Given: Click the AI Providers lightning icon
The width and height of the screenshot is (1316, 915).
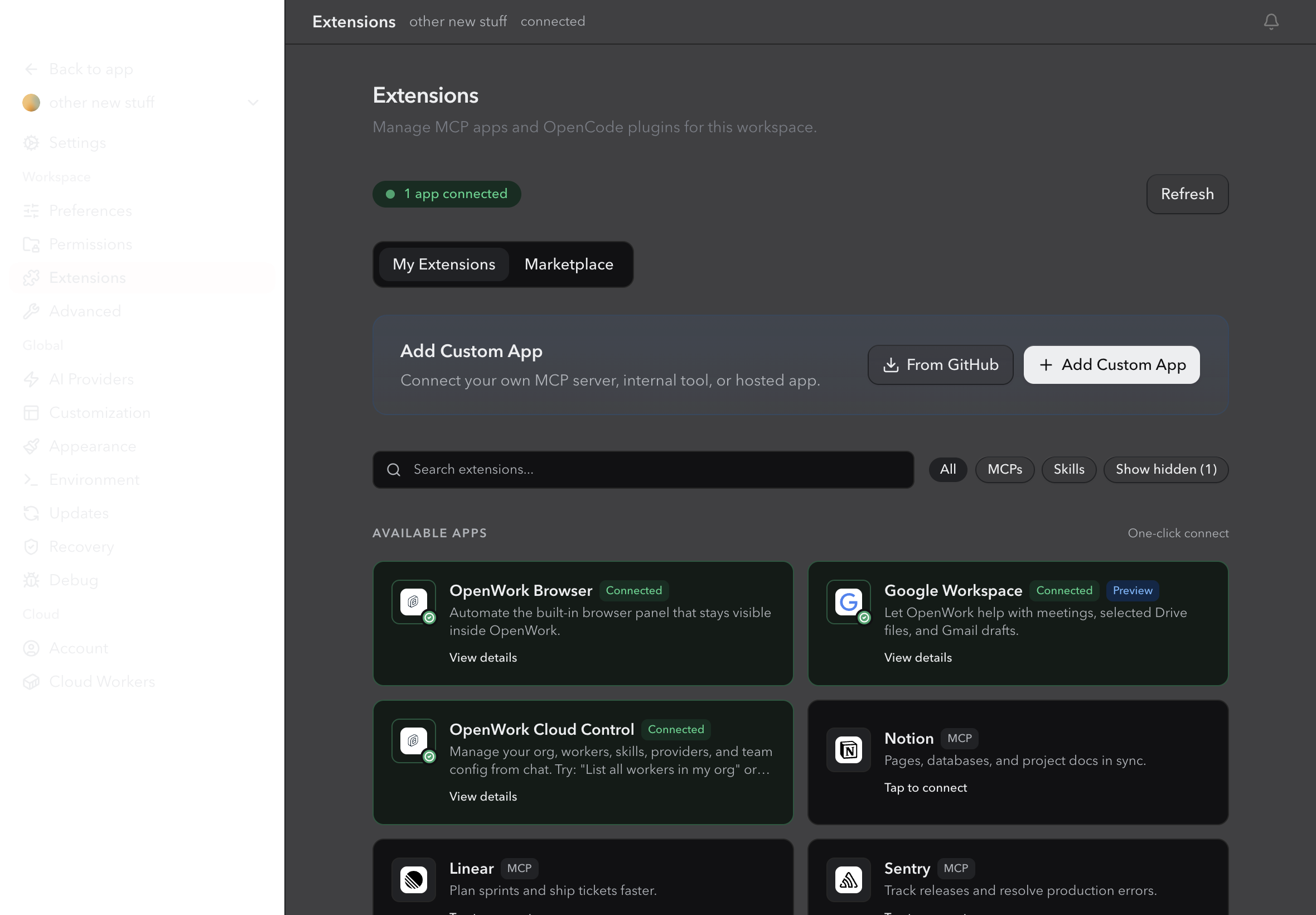Looking at the screenshot, I should [x=31, y=379].
